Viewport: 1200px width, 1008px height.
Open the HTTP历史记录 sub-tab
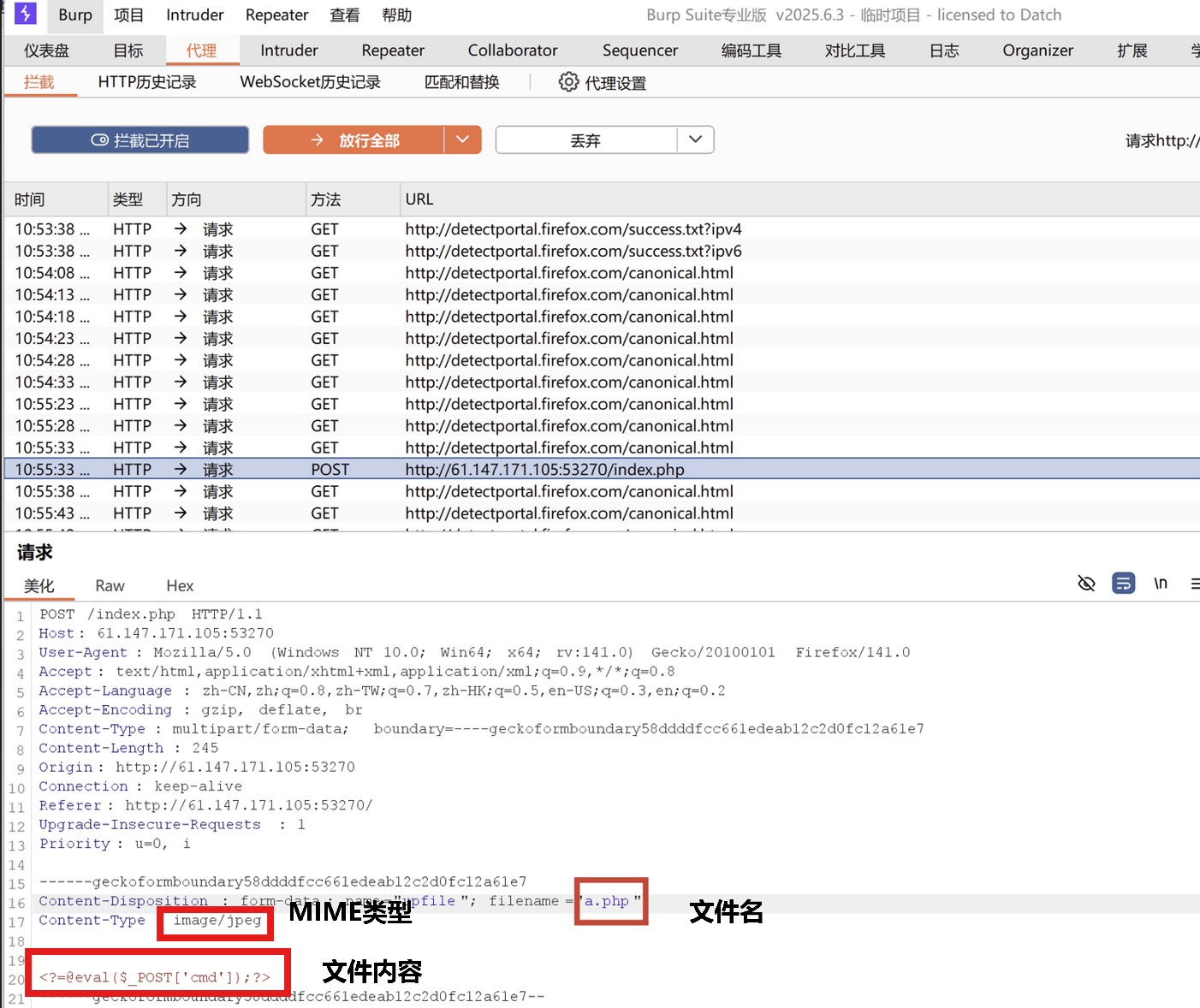[147, 82]
